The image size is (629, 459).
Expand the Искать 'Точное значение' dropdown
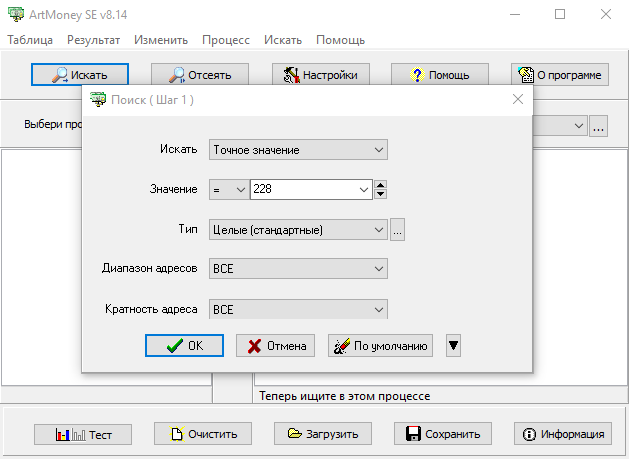[298, 150]
